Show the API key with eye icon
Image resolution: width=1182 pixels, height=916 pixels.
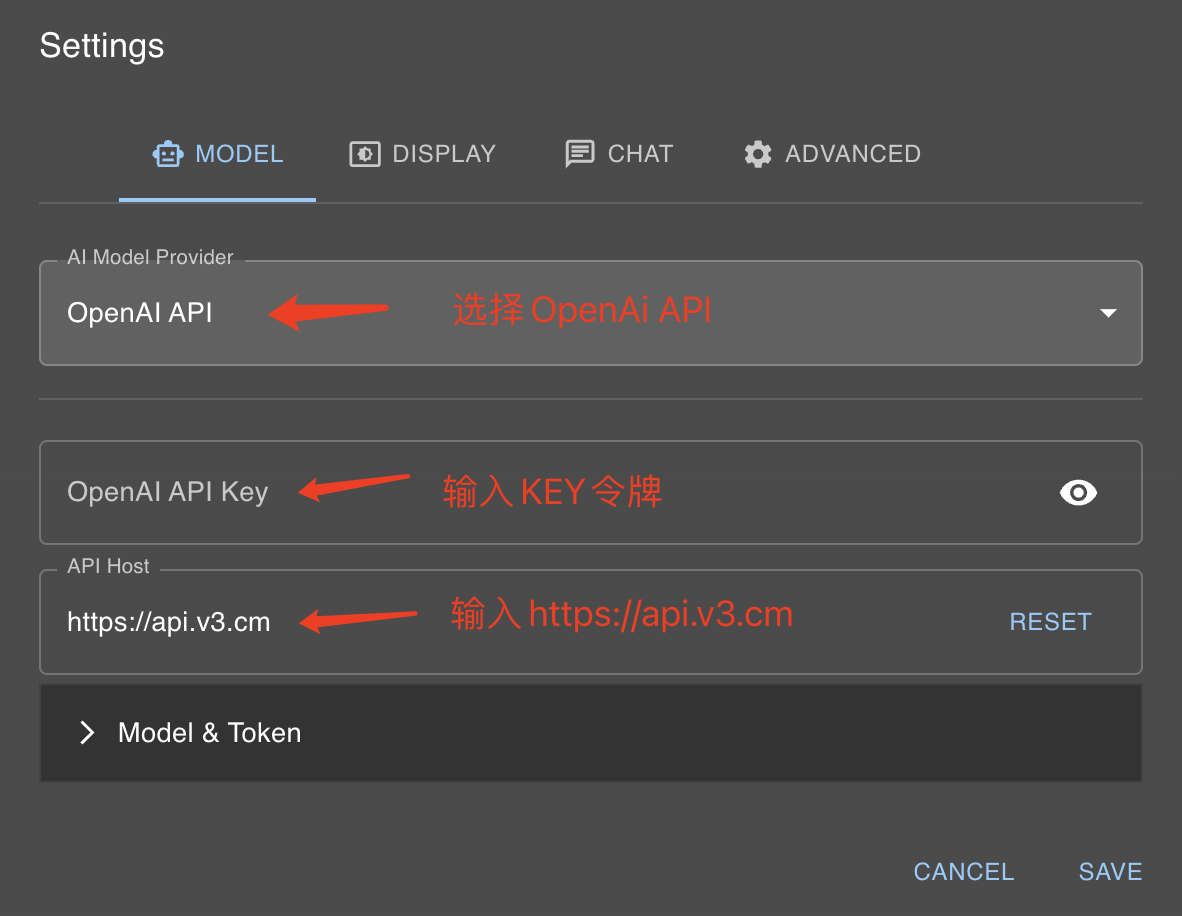coord(1078,492)
